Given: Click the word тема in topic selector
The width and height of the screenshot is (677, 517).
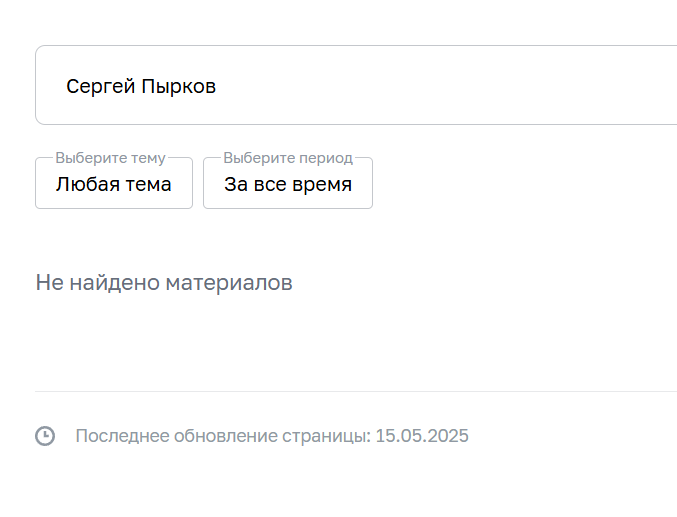Looking at the screenshot, I should point(147,184).
